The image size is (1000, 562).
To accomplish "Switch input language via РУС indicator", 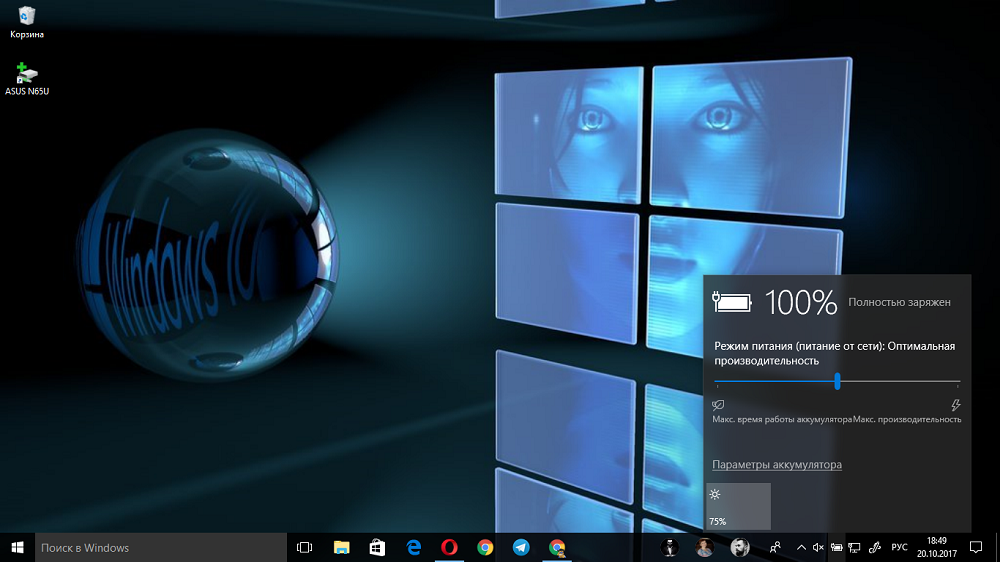I will (899, 547).
